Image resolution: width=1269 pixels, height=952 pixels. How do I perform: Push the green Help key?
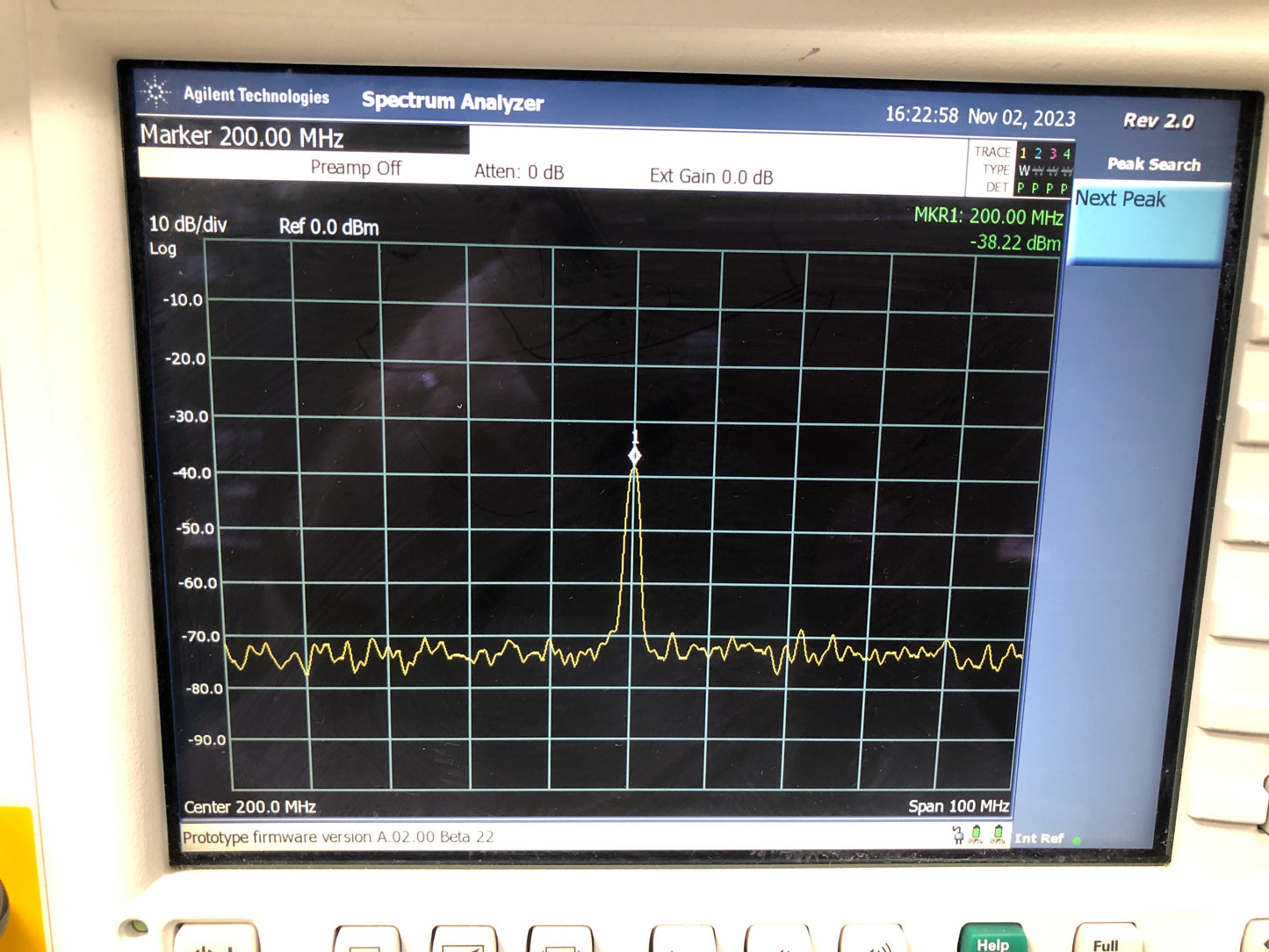click(992, 938)
